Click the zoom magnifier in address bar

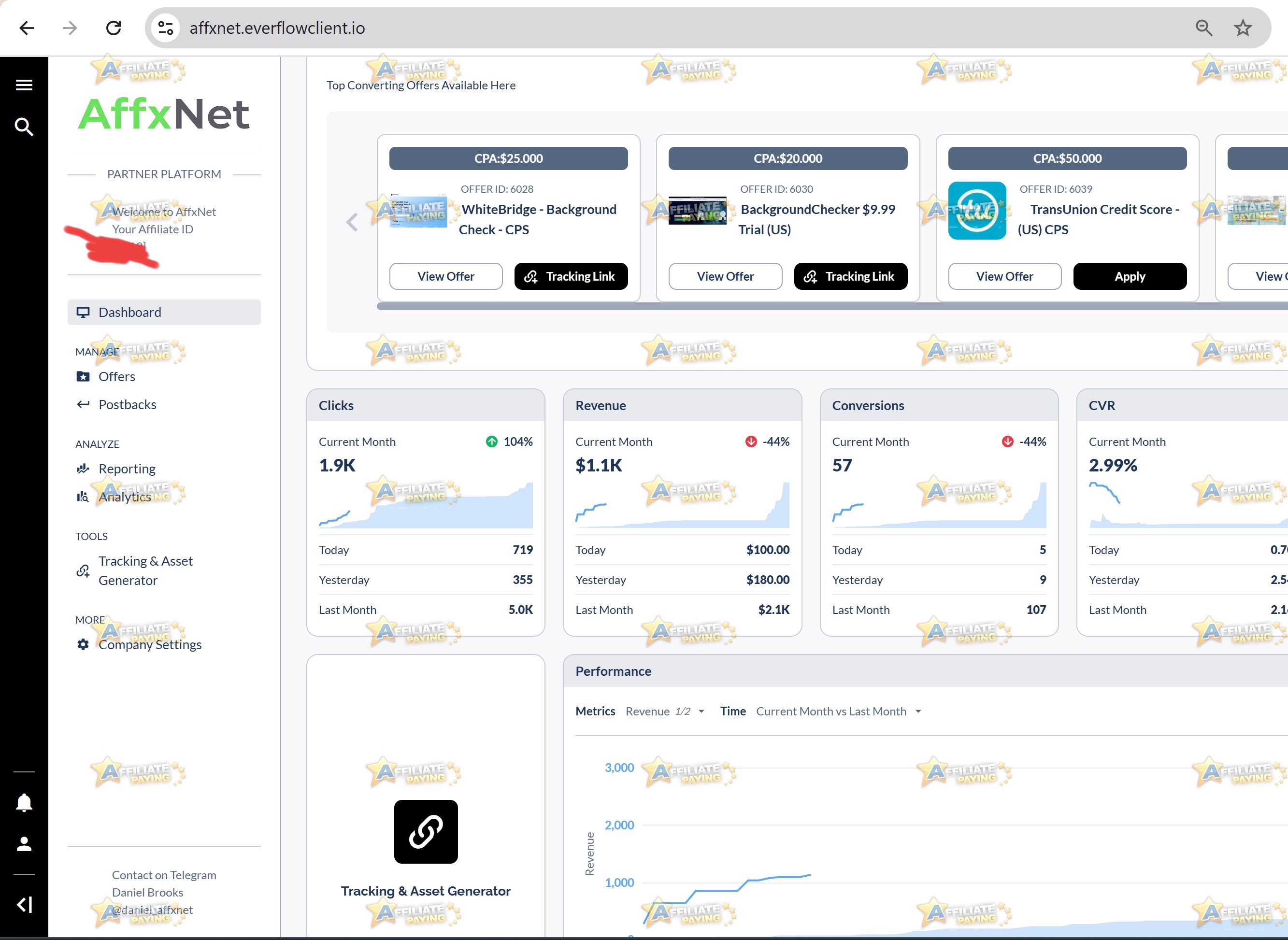[x=1204, y=28]
